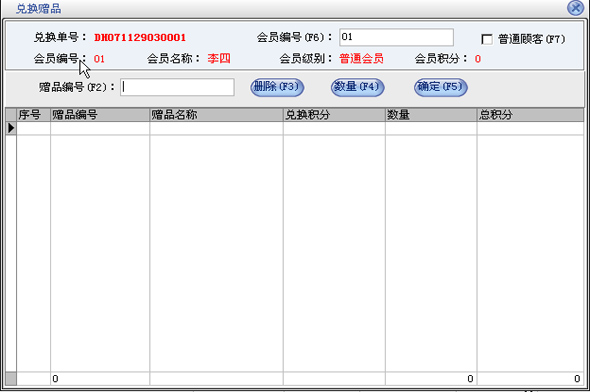
Task: Click the 序号 column header
Action: (x=33, y=115)
